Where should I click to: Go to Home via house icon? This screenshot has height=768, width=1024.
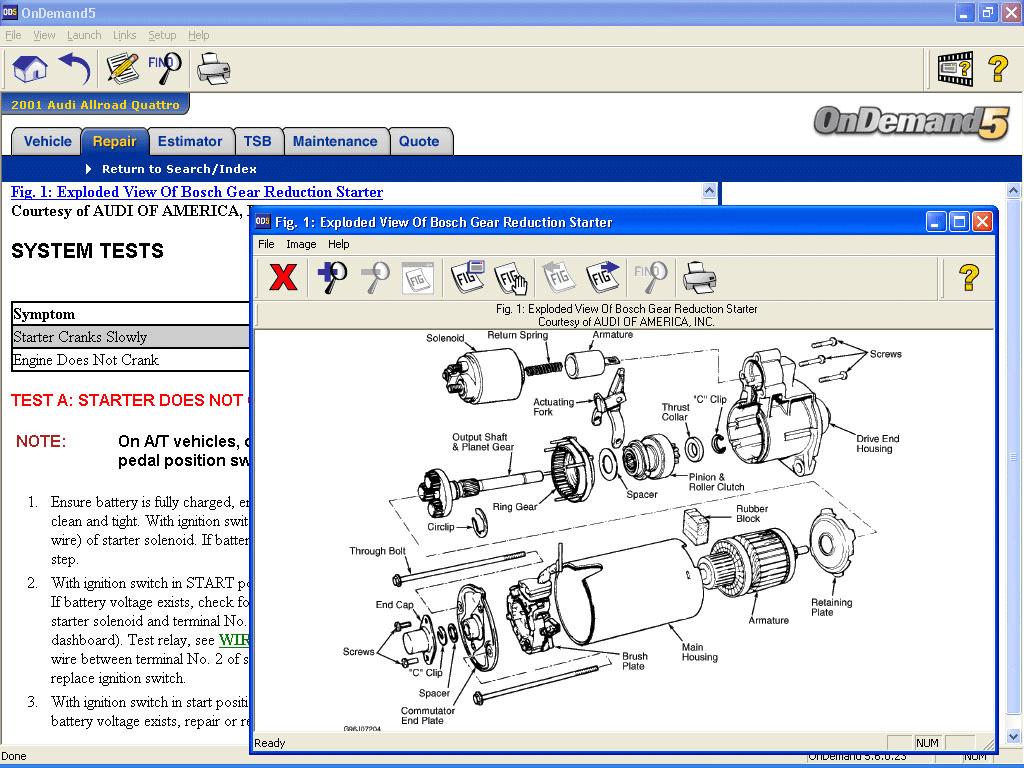pos(30,69)
